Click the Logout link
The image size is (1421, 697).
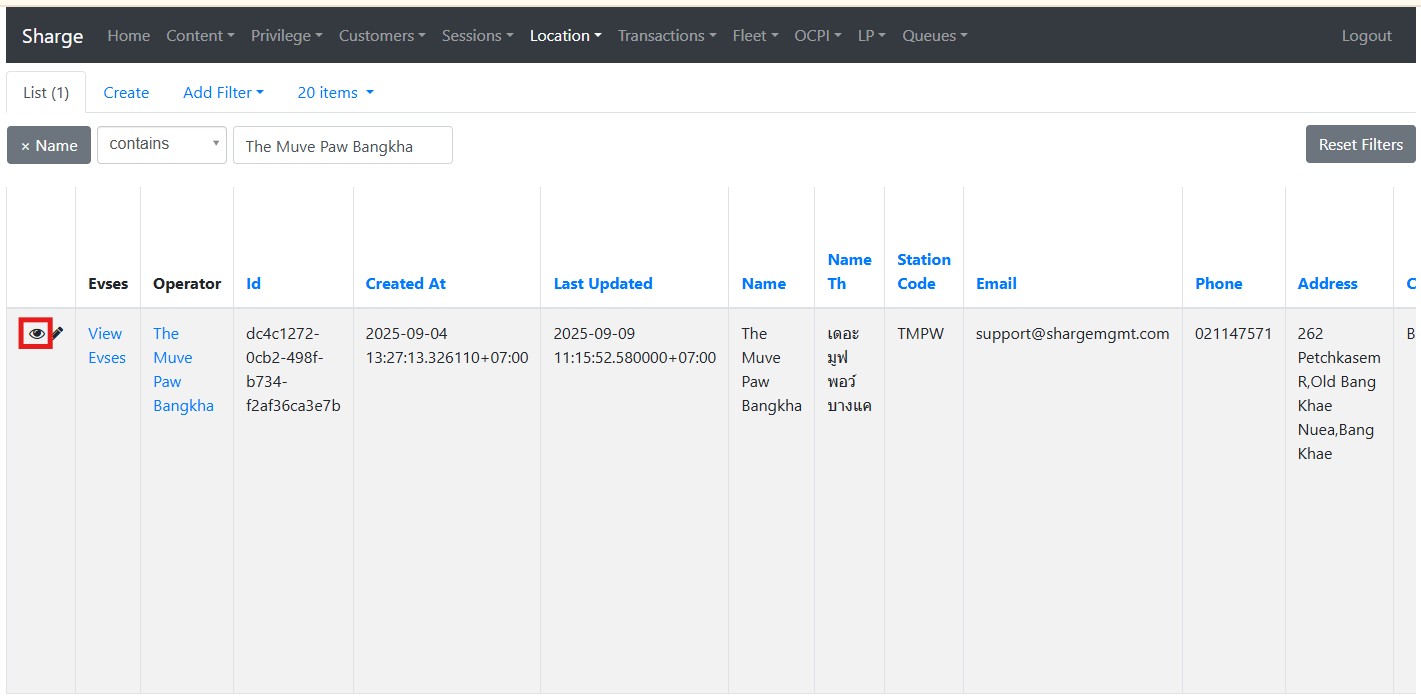pyautogui.click(x=1366, y=35)
